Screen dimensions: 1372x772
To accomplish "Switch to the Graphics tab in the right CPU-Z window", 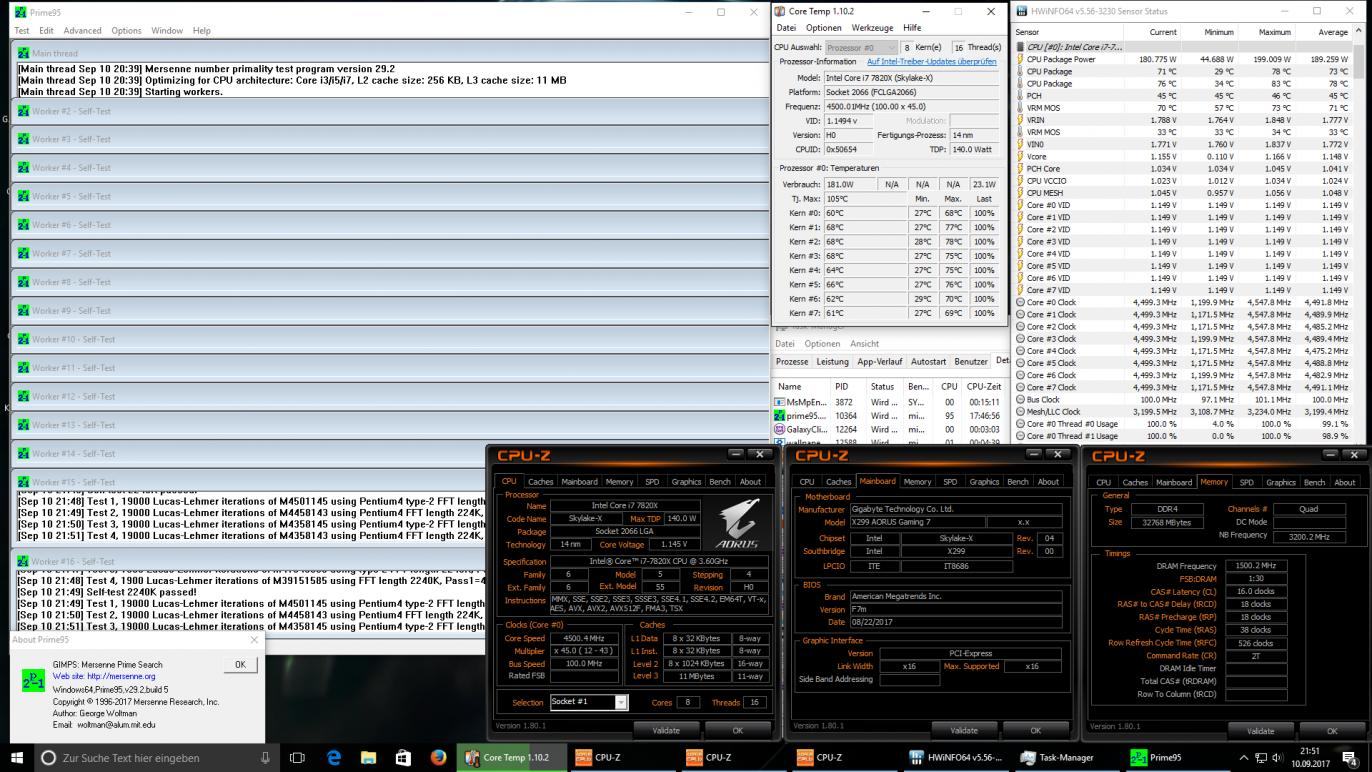I will point(1281,482).
